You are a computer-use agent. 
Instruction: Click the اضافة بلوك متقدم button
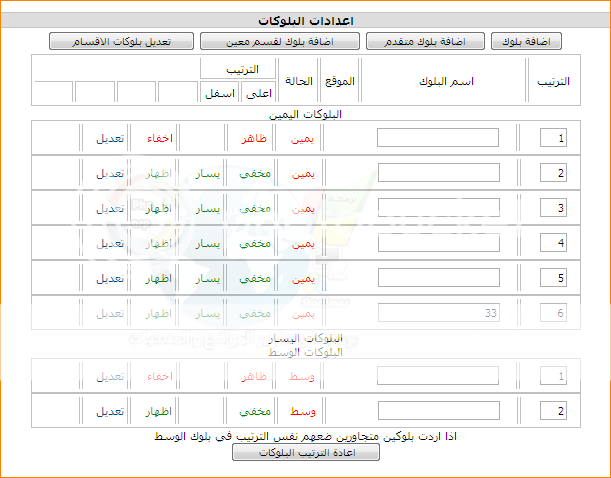[x=425, y=41]
